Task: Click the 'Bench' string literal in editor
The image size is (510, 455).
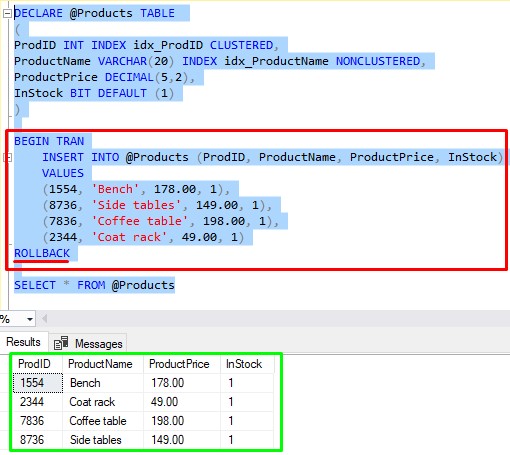Action: [x=115, y=189]
